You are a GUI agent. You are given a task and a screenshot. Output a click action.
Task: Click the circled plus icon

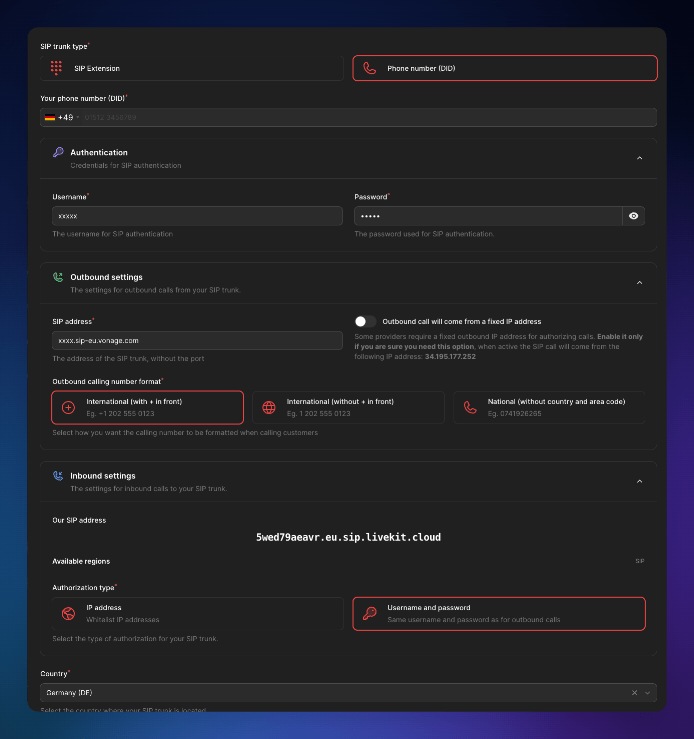(x=68, y=408)
